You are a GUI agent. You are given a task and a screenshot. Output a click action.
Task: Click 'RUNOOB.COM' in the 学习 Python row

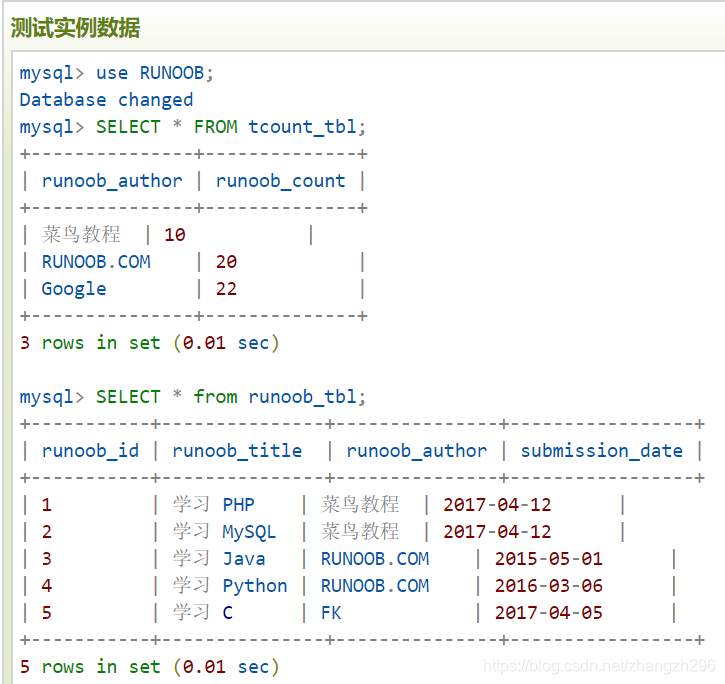[x=375, y=586]
